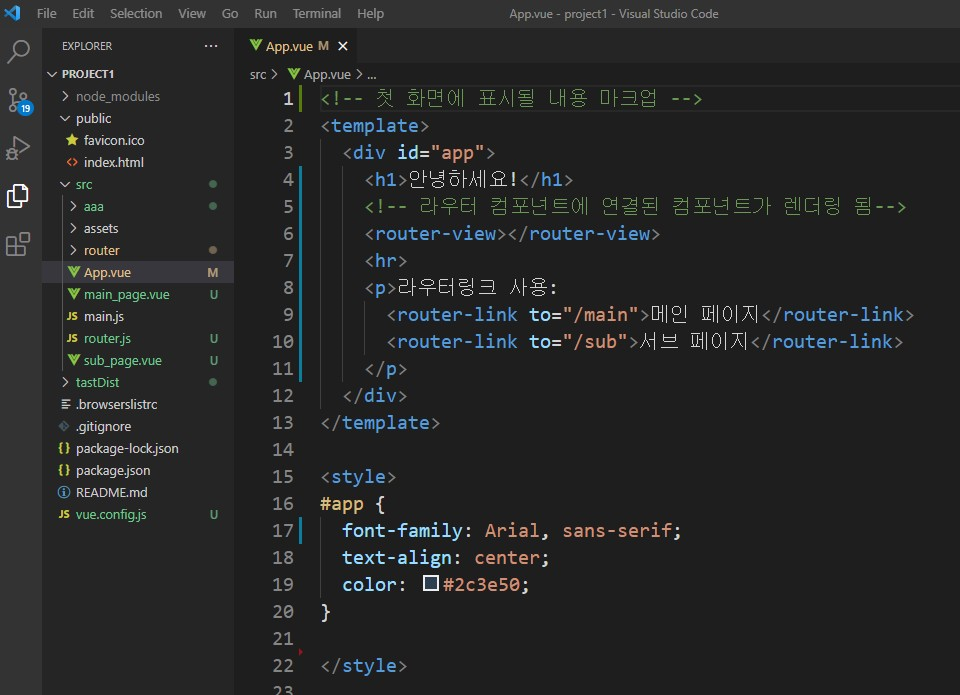
Task: Open the Extensions view
Action: click(x=18, y=244)
